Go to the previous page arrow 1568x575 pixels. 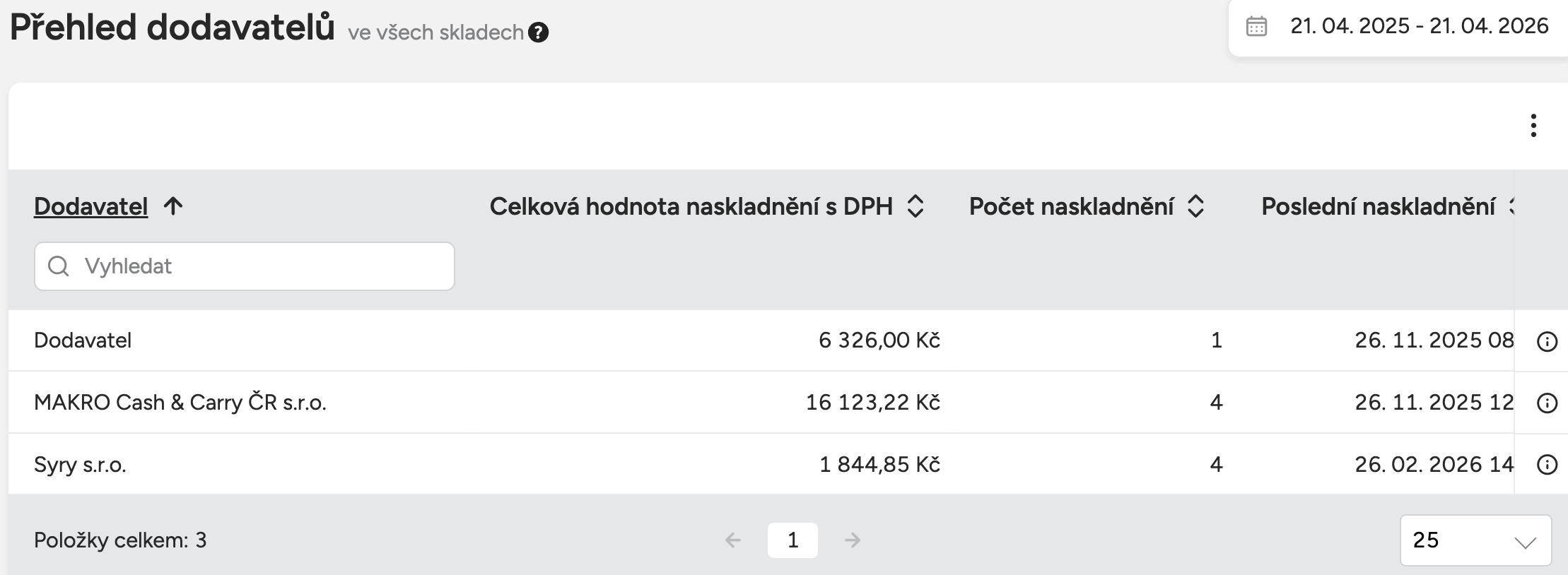pos(733,540)
